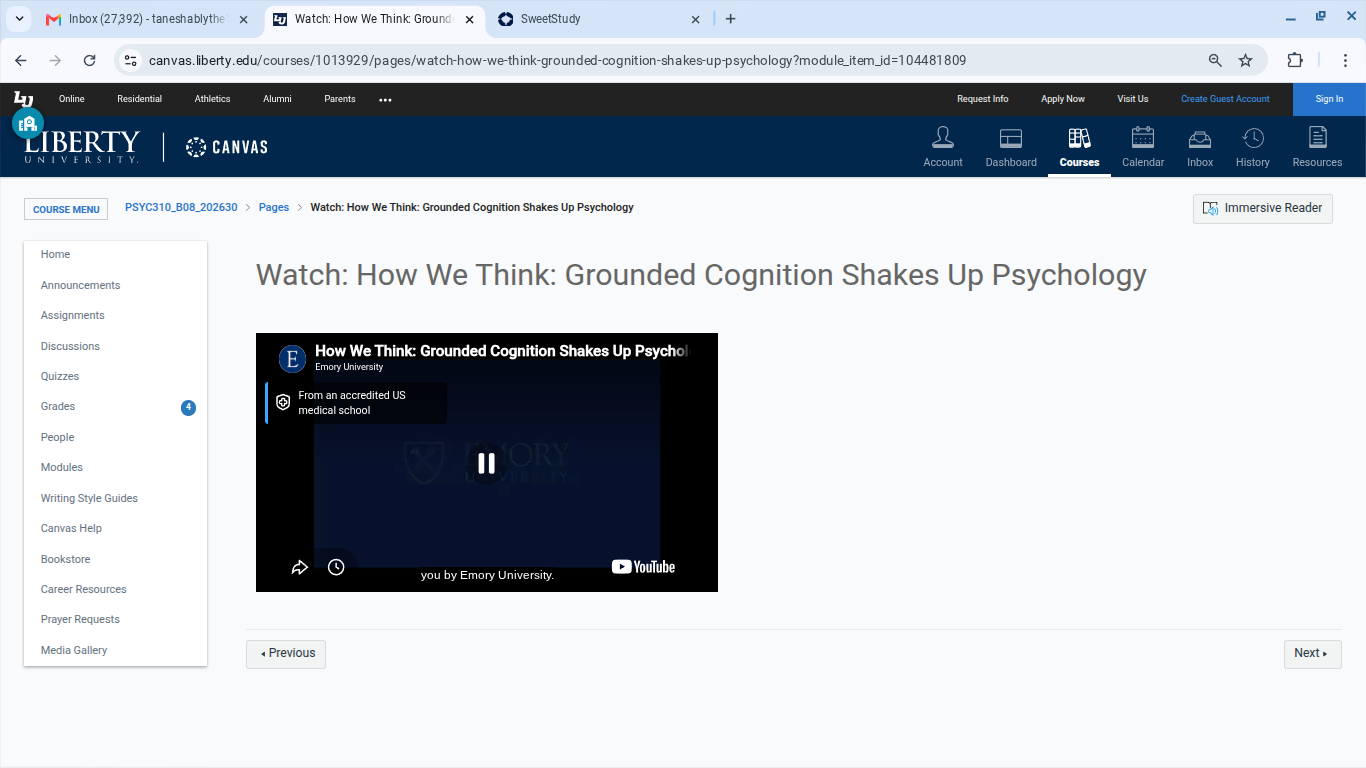Open Announcements in course menu
1366x768 pixels.
click(80, 285)
